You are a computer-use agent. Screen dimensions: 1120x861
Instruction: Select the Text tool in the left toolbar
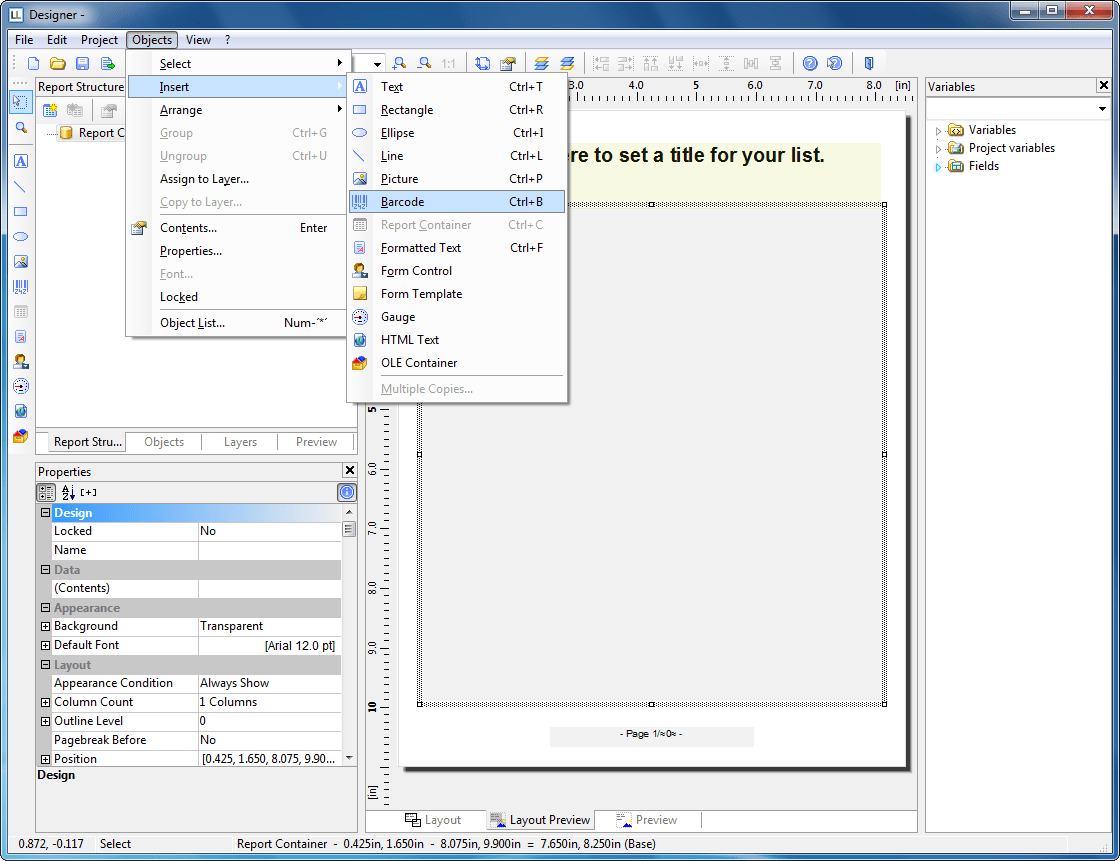(21, 160)
